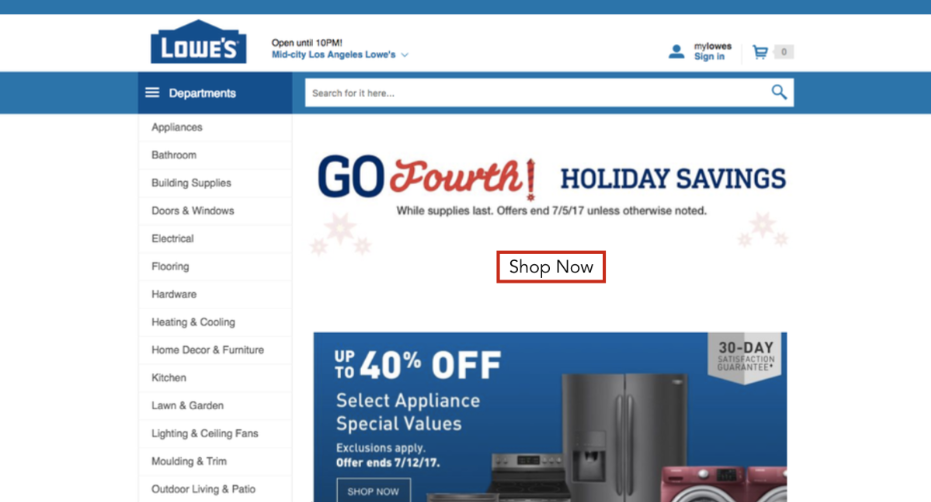931x502 pixels.
Task: Open Heating & Cooling department
Action: pos(194,322)
